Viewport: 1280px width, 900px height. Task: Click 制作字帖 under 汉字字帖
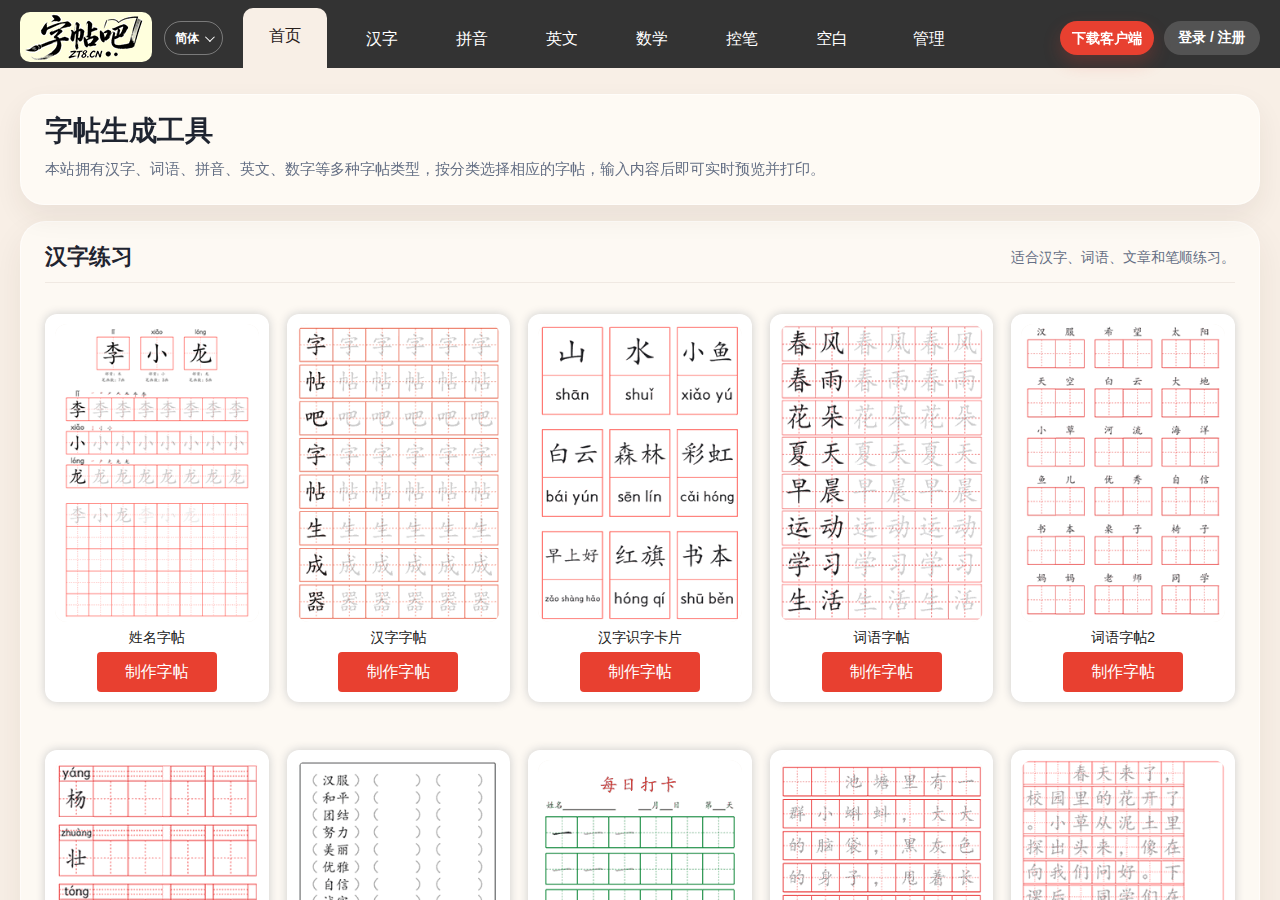398,672
